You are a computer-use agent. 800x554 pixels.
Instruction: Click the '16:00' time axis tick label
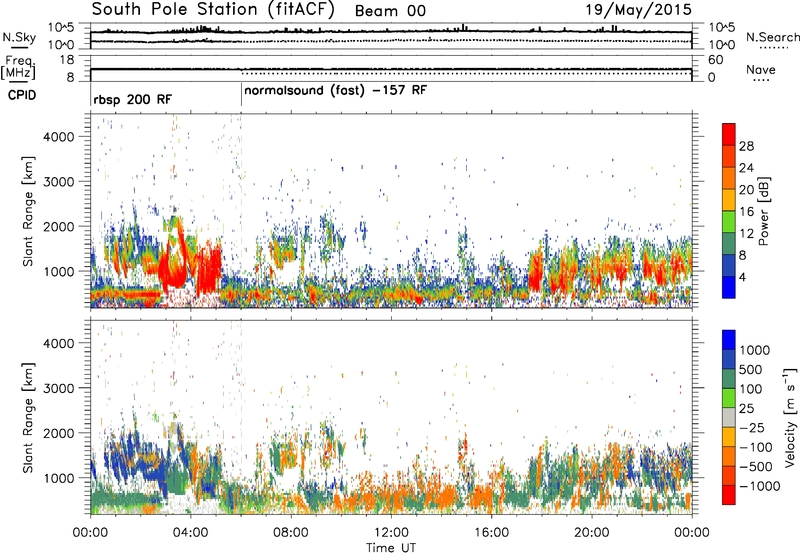click(491, 533)
